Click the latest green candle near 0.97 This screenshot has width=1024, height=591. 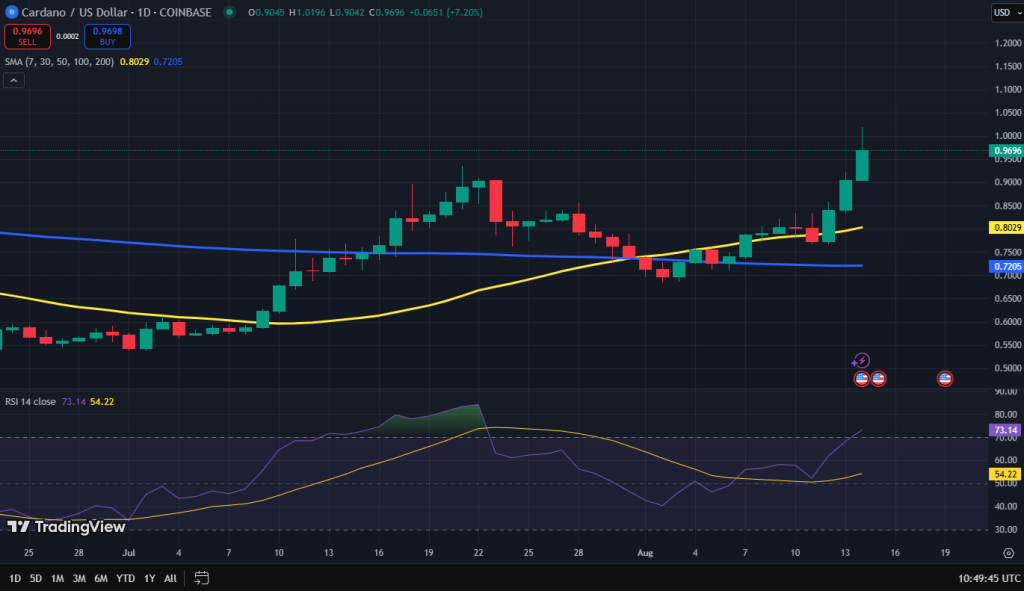(x=862, y=165)
